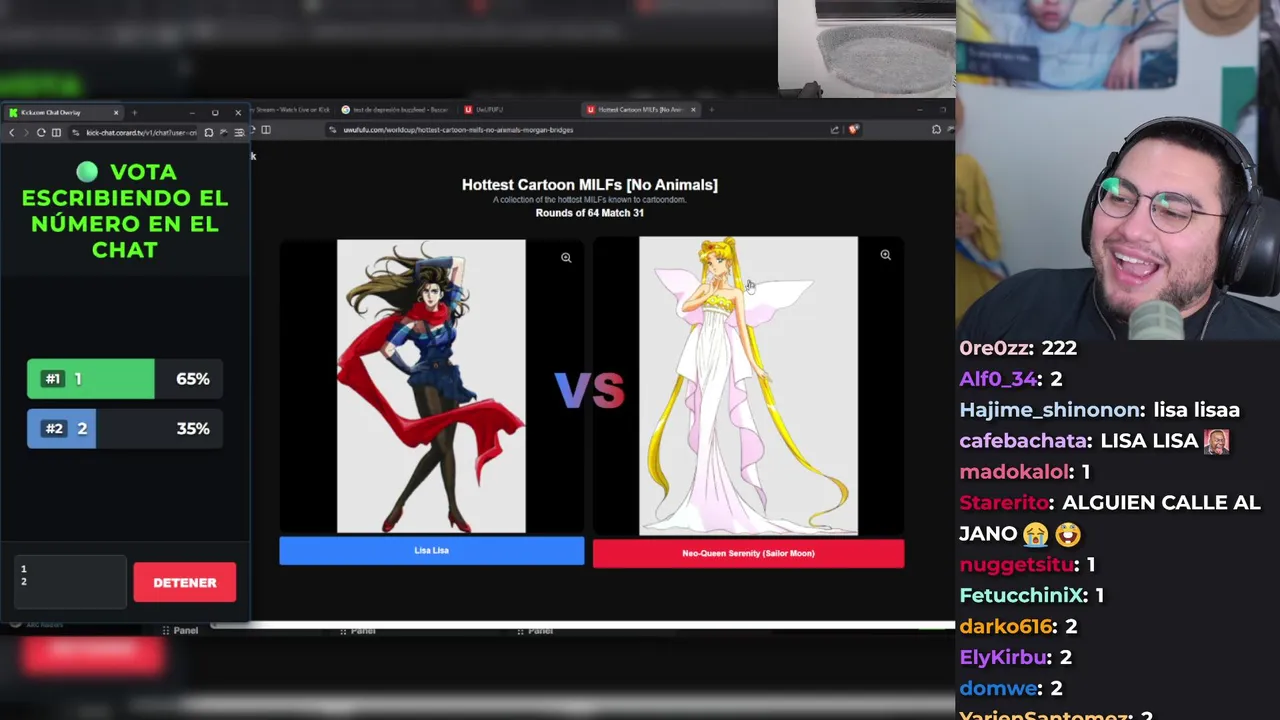
Task: Click the Lisa Lisa character image
Action: coord(431,386)
